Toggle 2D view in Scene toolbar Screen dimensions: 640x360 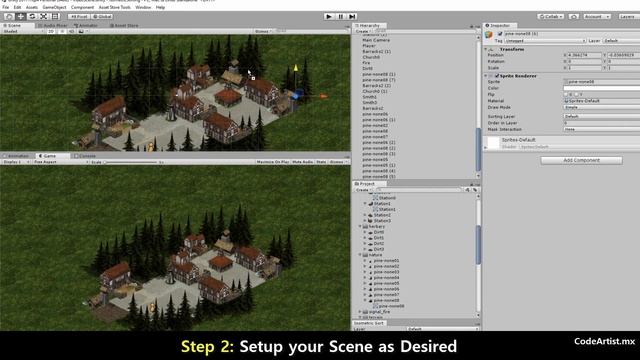point(51,31)
